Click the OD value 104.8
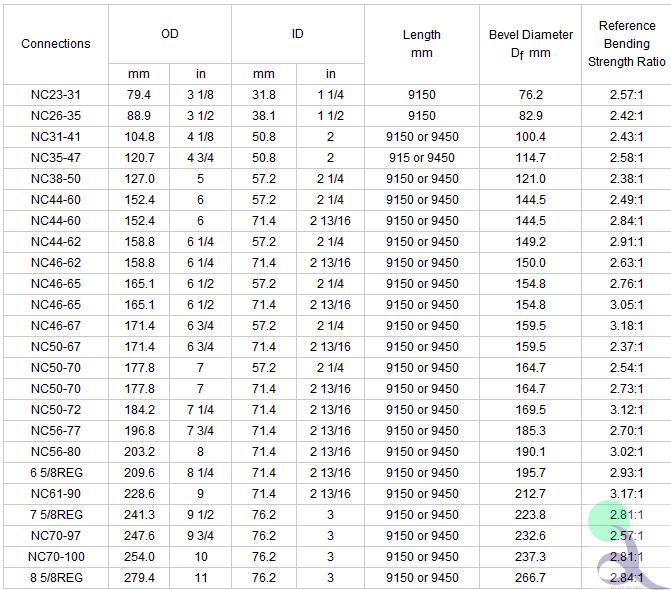The image size is (671, 590). click(139, 136)
